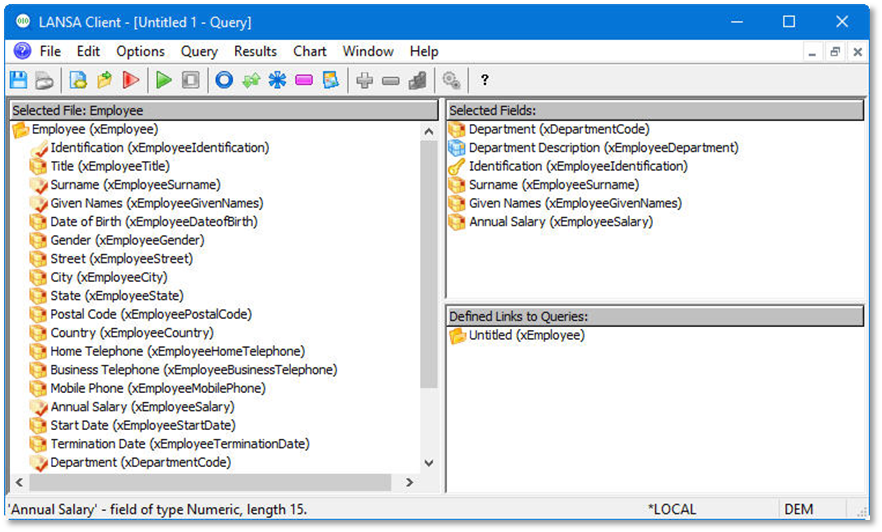The height and width of the screenshot is (532, 882).
Task: Click the blue asterisk toolbar icon
Action: tap(277, 80)
